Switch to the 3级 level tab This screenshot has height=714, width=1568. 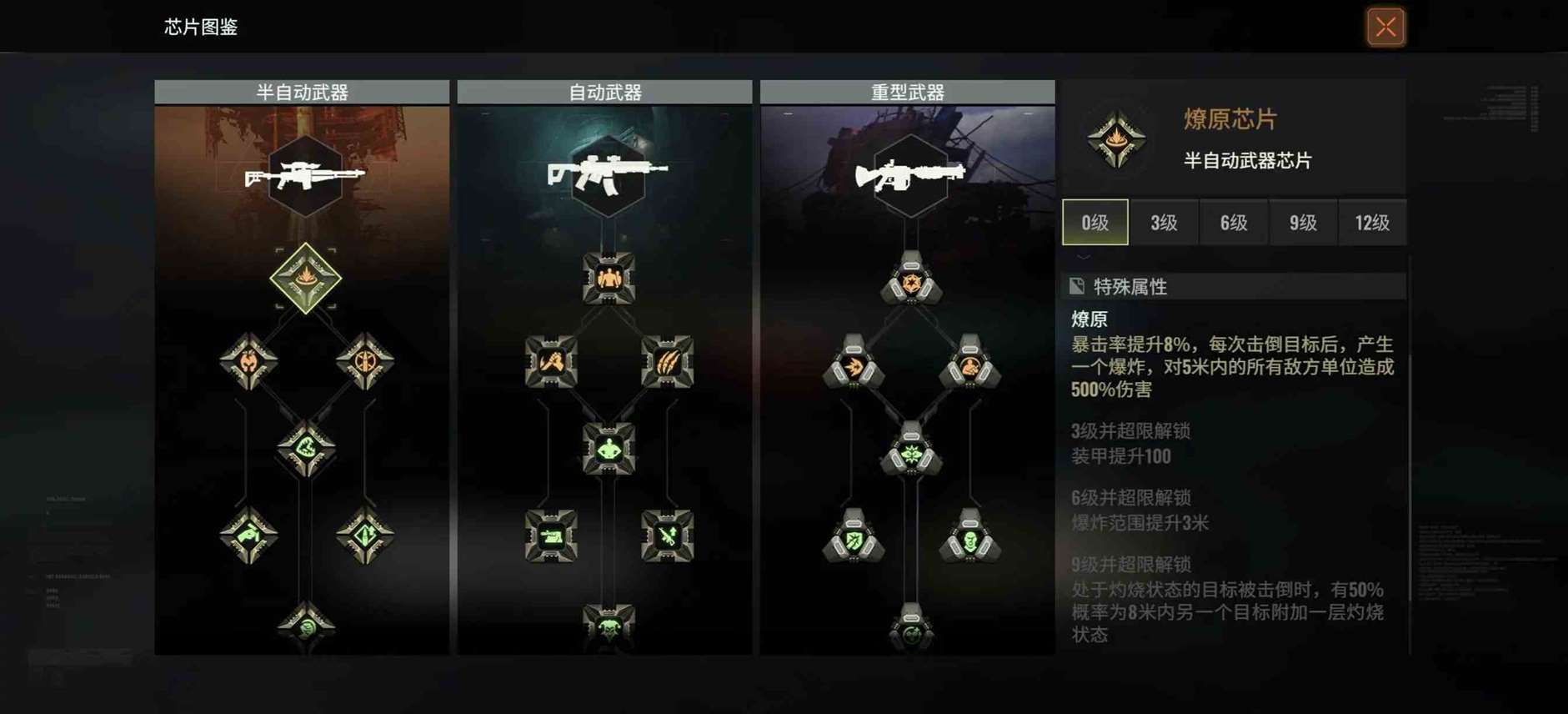[1165, 222]
